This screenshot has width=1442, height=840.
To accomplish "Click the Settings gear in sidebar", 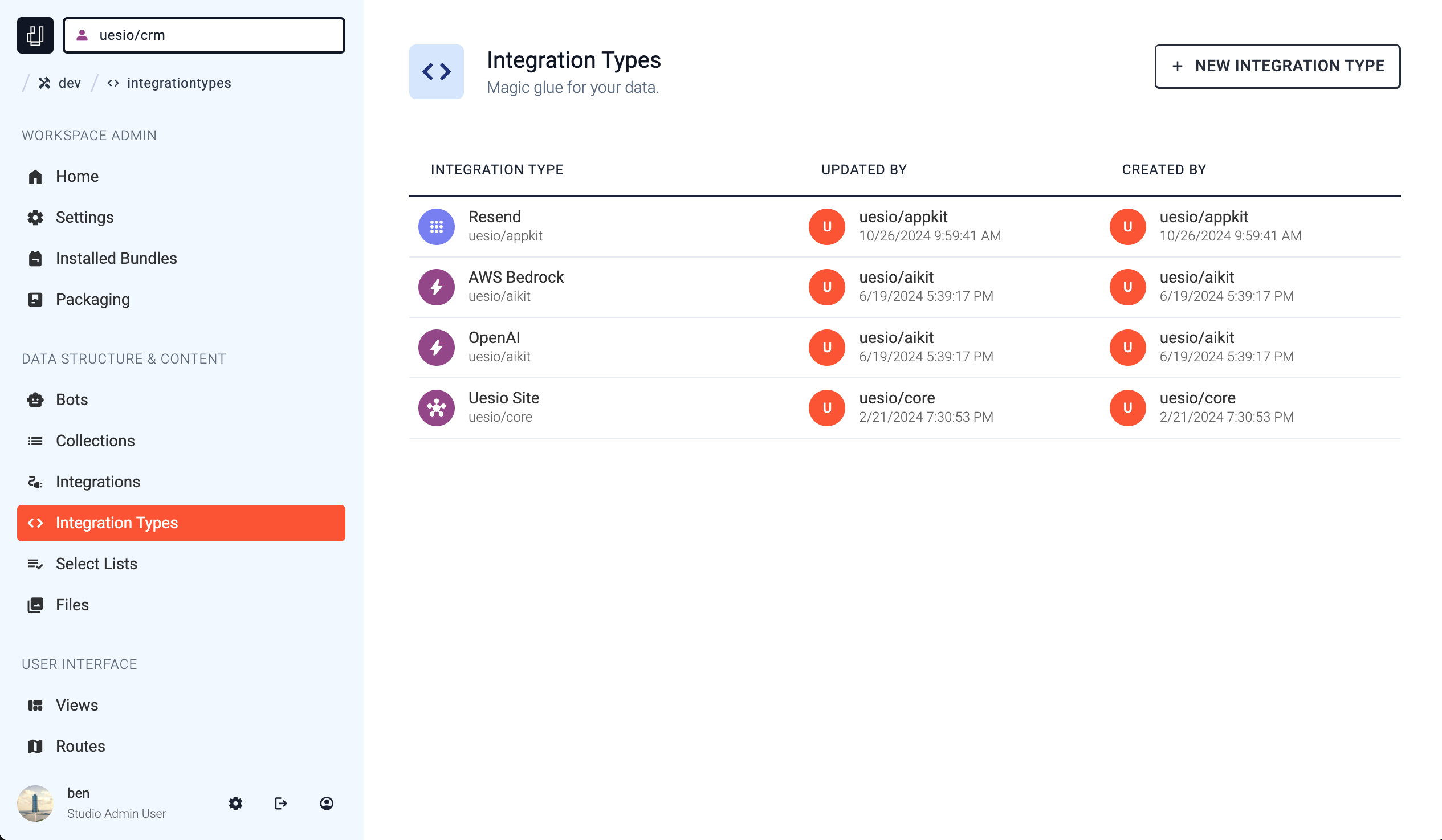I will click(x=35, y=218).
